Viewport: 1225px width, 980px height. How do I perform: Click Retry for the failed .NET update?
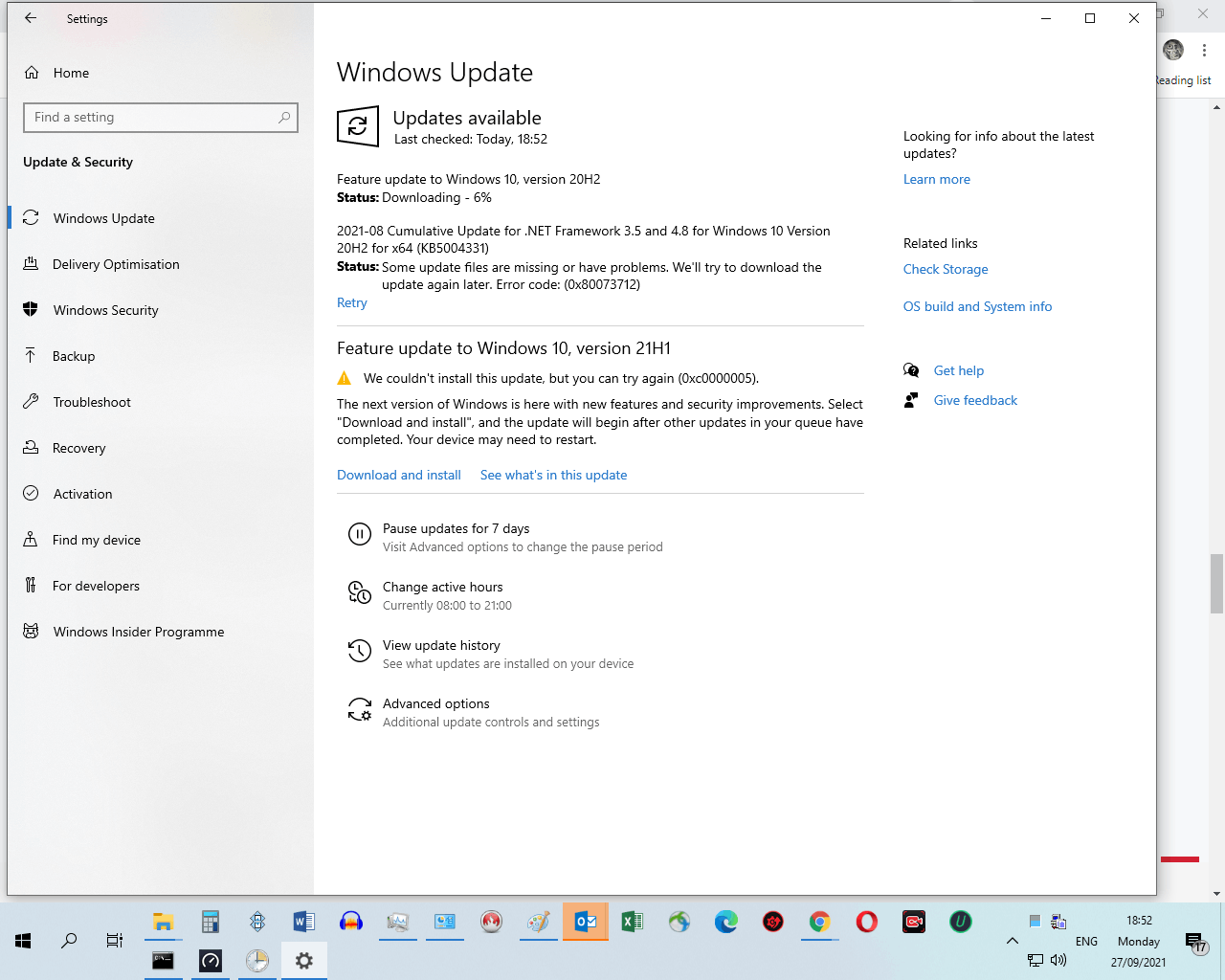[352, 302]
